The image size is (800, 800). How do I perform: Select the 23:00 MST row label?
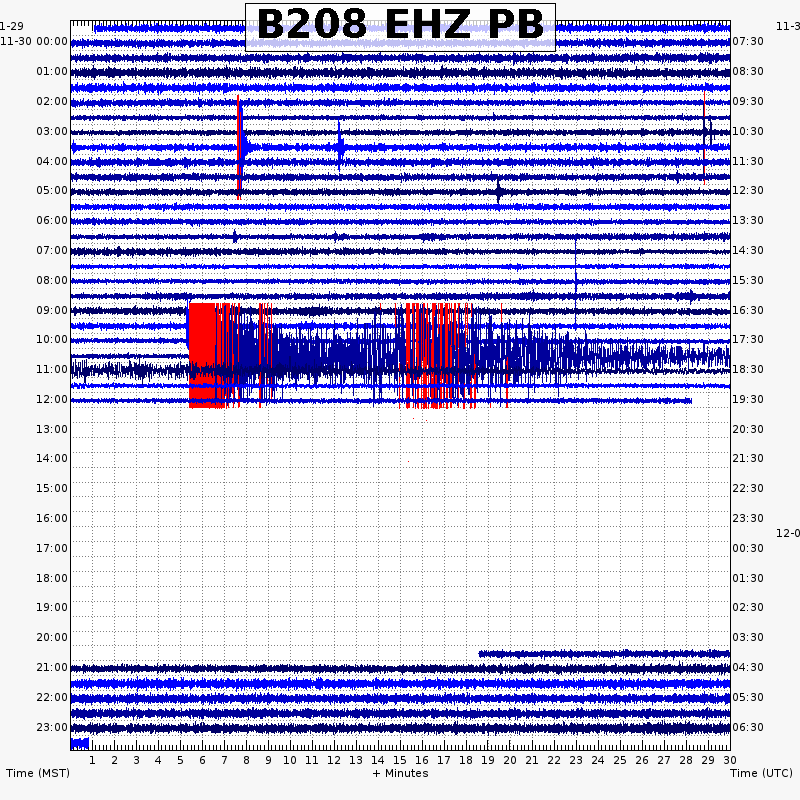click(x=52, y=727)
